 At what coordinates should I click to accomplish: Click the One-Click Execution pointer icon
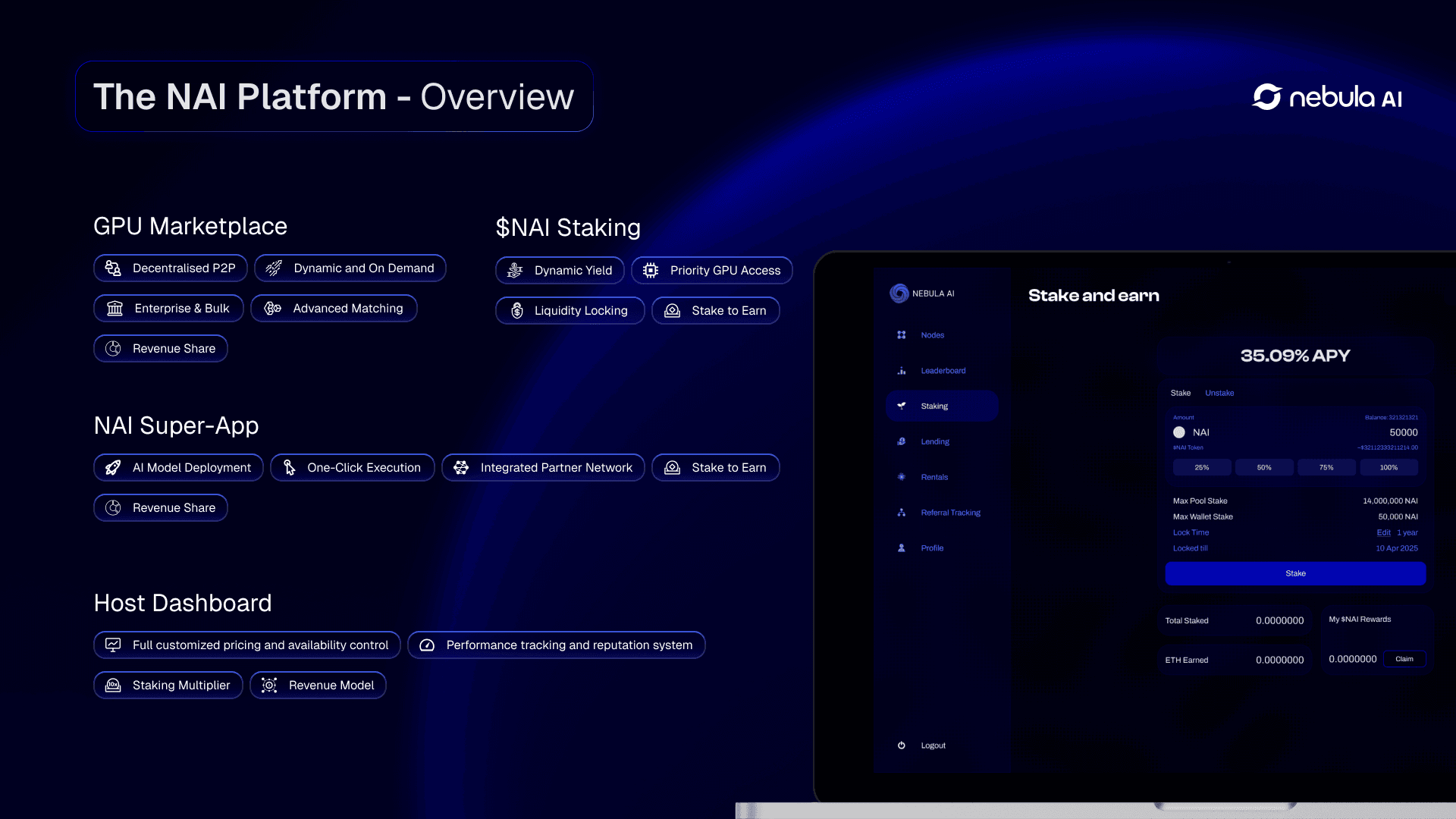289,468
